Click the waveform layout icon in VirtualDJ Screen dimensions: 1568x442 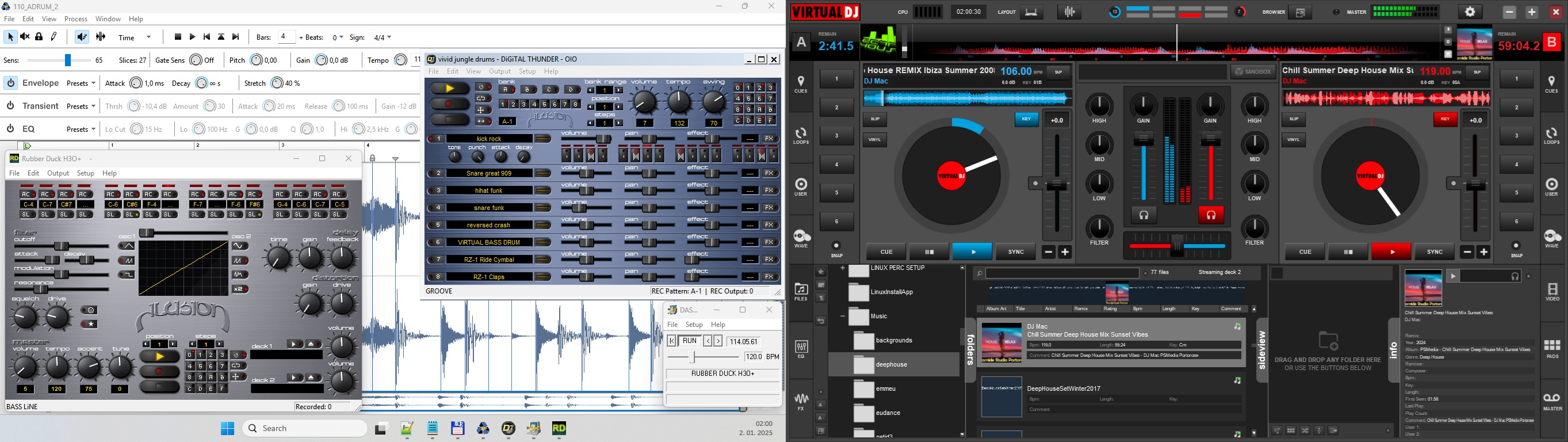(x=1069, y=12)
